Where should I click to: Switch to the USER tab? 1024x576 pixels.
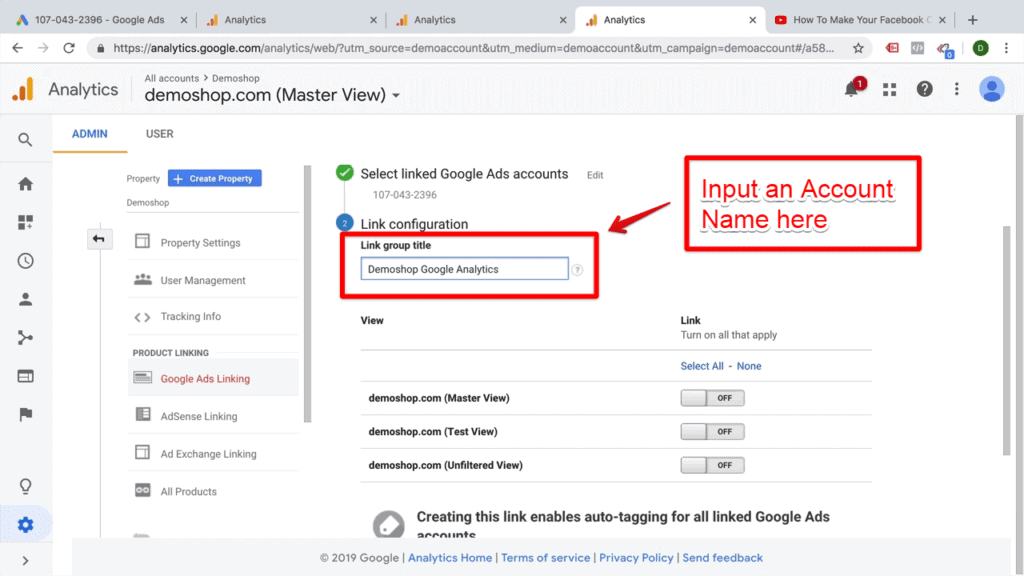159,134
